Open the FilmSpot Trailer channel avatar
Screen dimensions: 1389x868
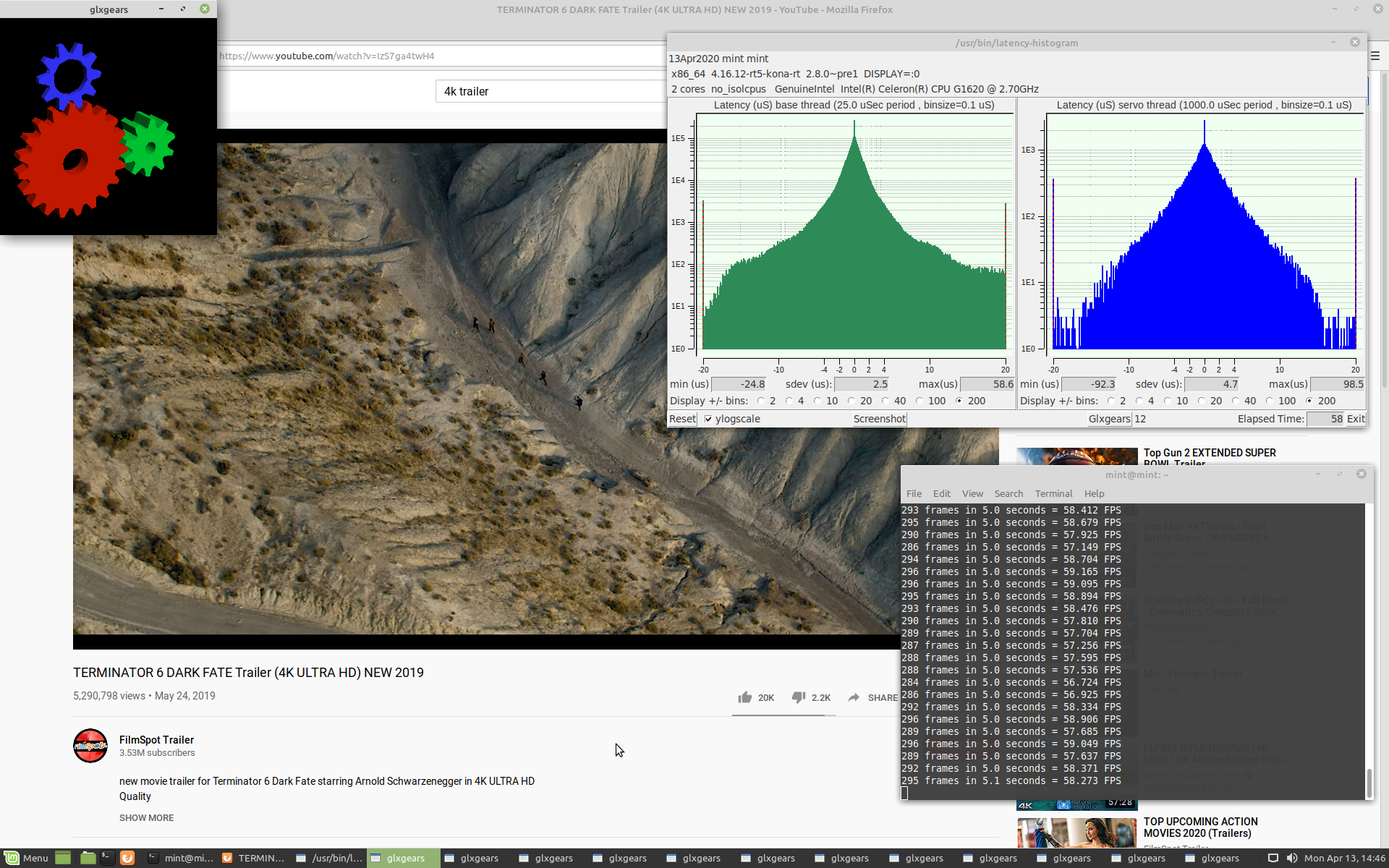click(90, 746)
